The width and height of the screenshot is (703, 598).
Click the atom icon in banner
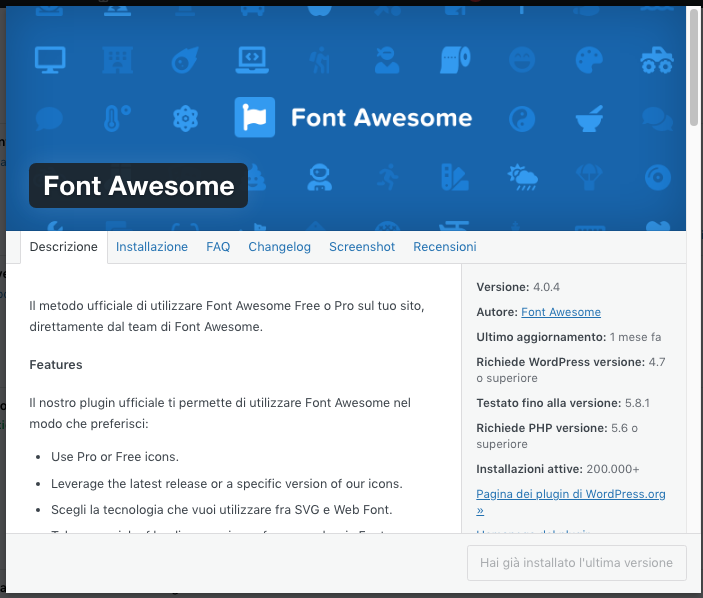[185, 118]
